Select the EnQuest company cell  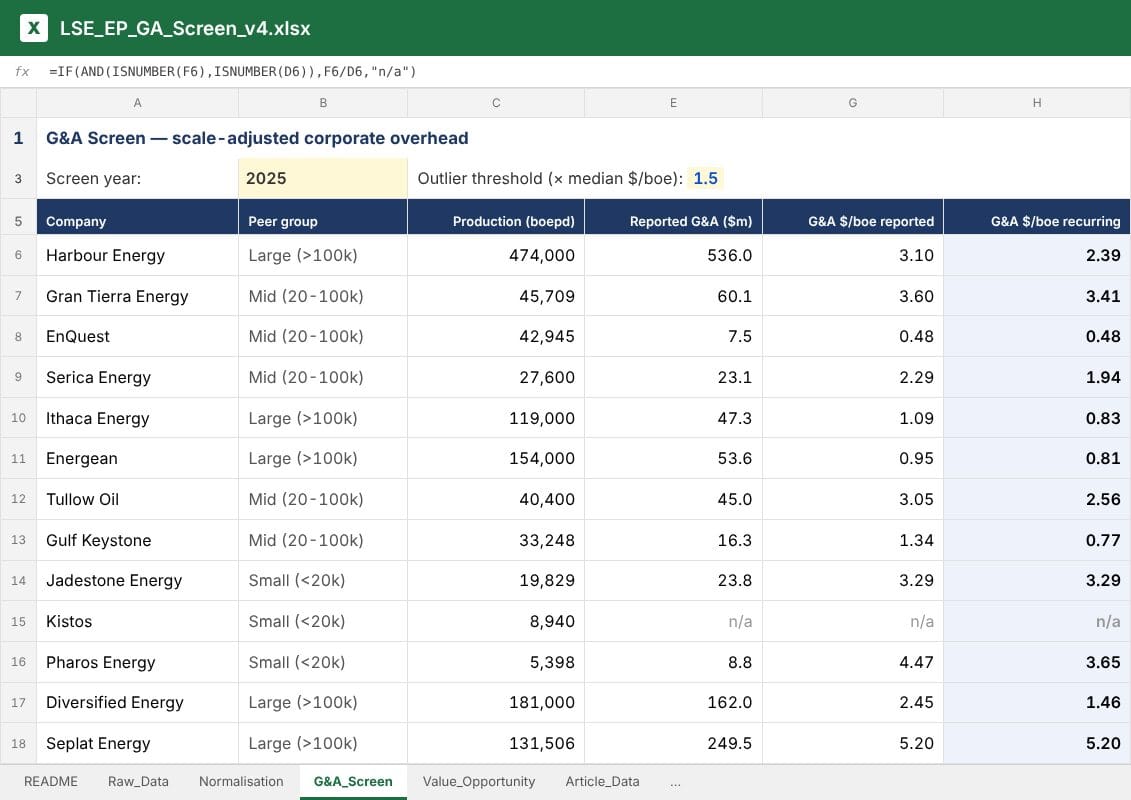coord(137,336)
